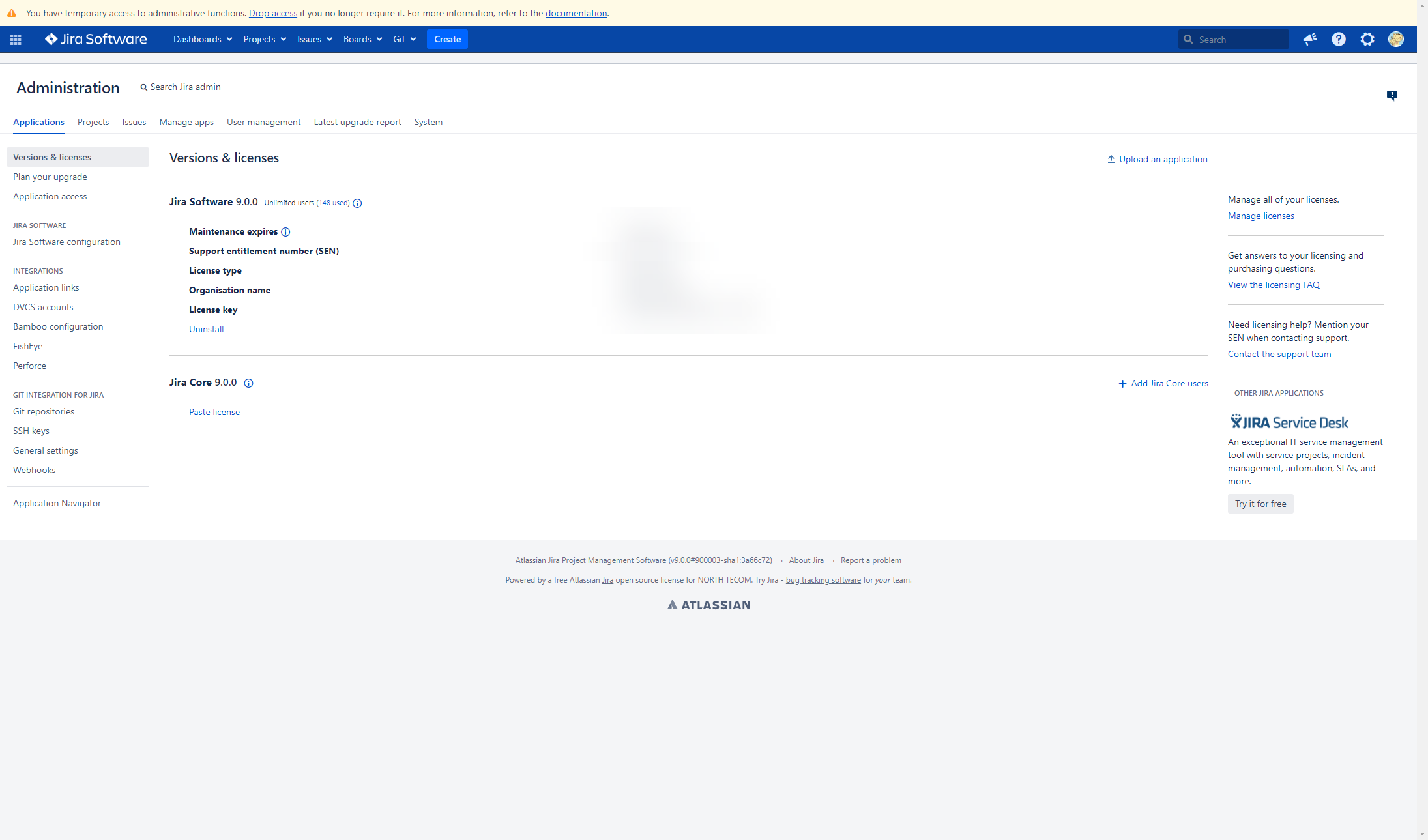Open Jira Software configuration
Screen dimensions: 1428x840
coord(66,242)
